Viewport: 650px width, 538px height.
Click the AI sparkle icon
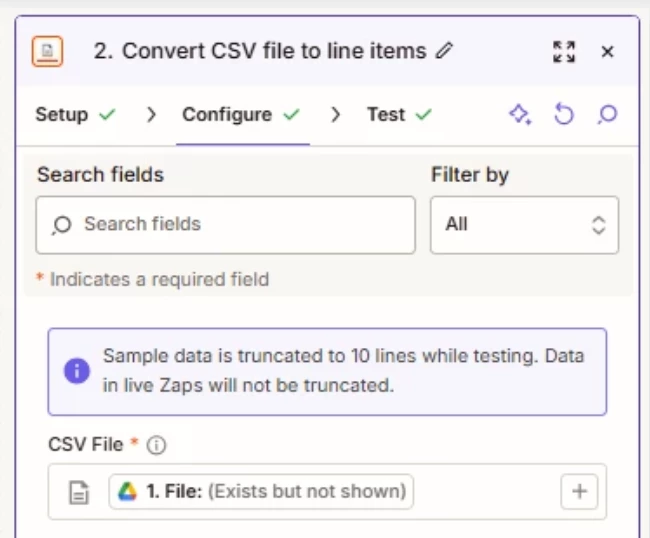[520, 114]
